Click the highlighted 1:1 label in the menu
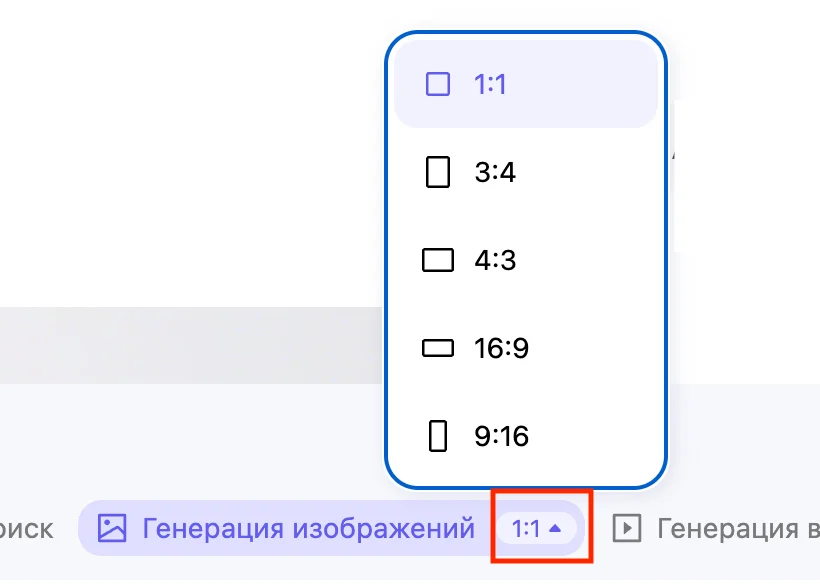 (x=490, y=84)
